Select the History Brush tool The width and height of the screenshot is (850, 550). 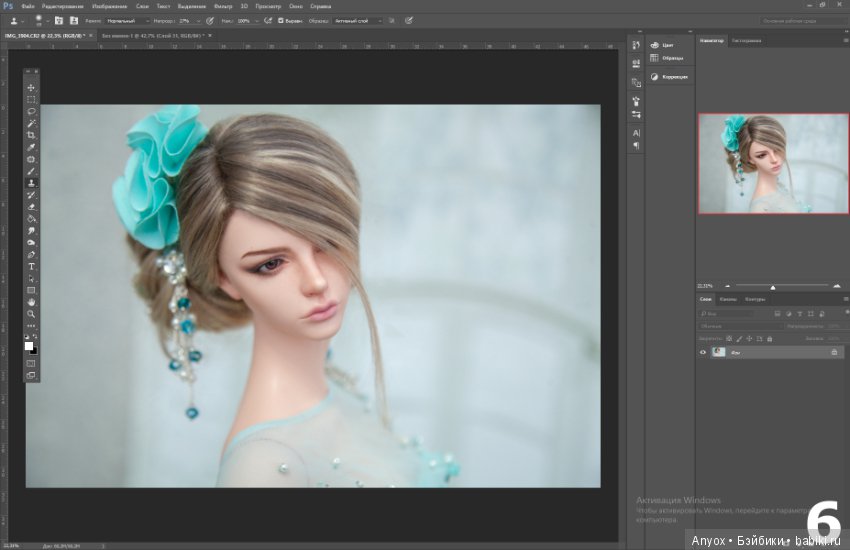coord(31,195)
